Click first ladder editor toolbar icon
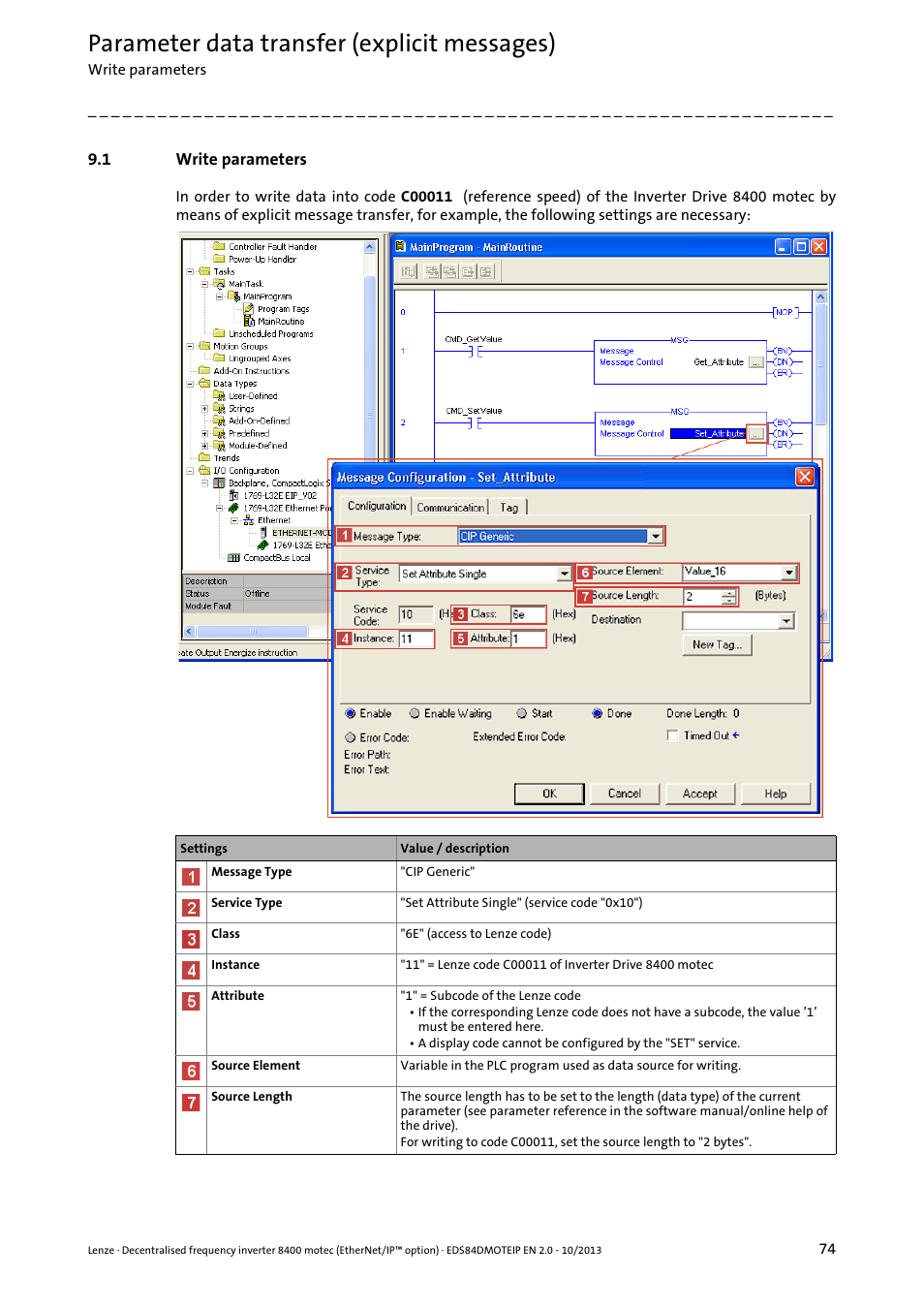 [x=409, y=272]
